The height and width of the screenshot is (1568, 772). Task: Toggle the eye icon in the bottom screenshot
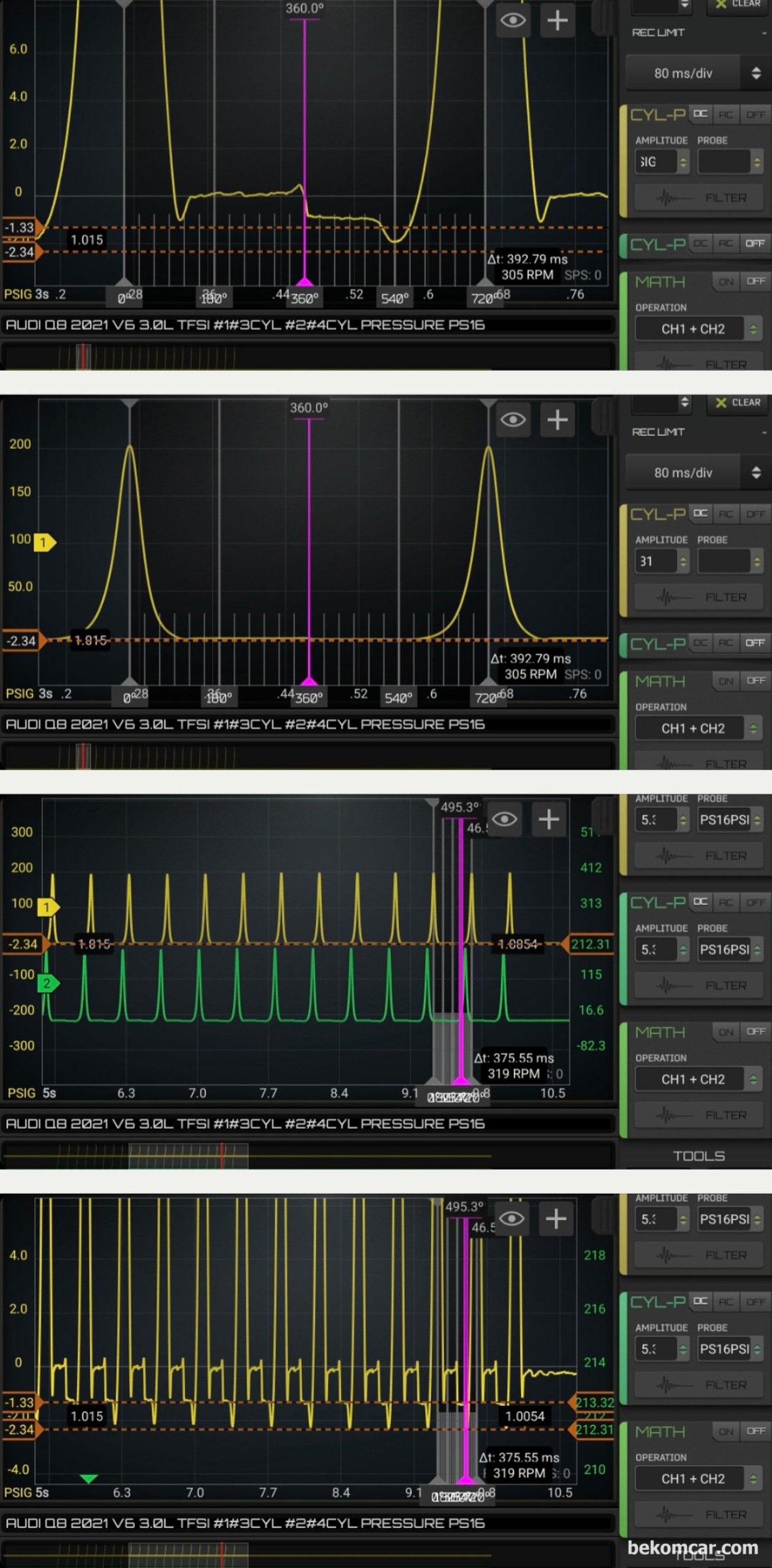[x=511, y=1219]
